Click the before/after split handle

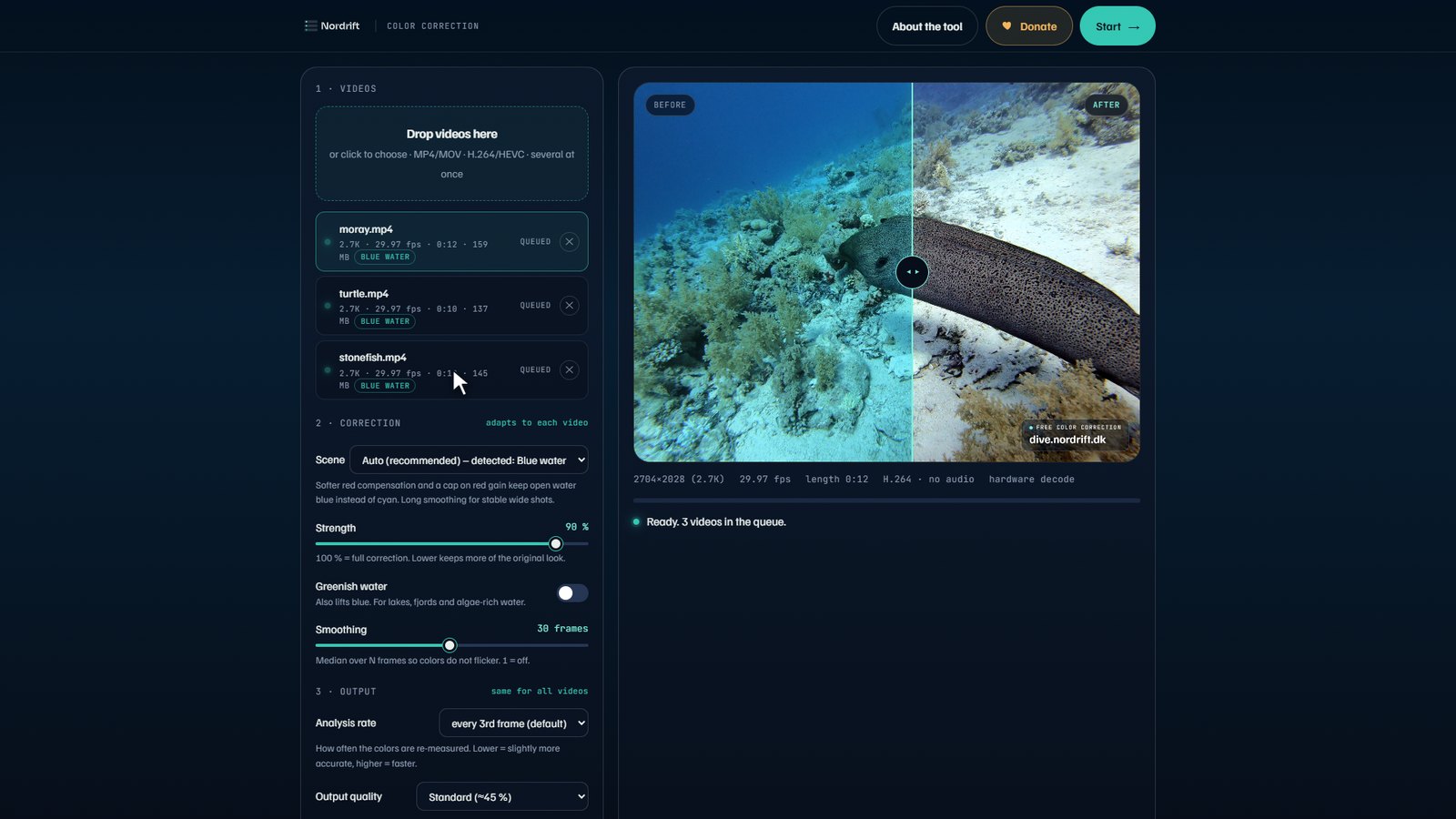(912, 272)
